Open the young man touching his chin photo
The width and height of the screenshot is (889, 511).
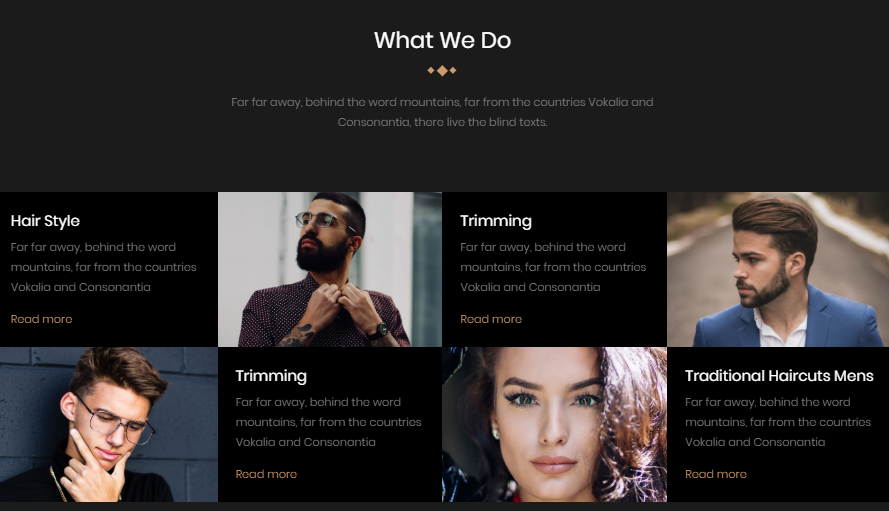pyautogui.click(x=109, y=424)
